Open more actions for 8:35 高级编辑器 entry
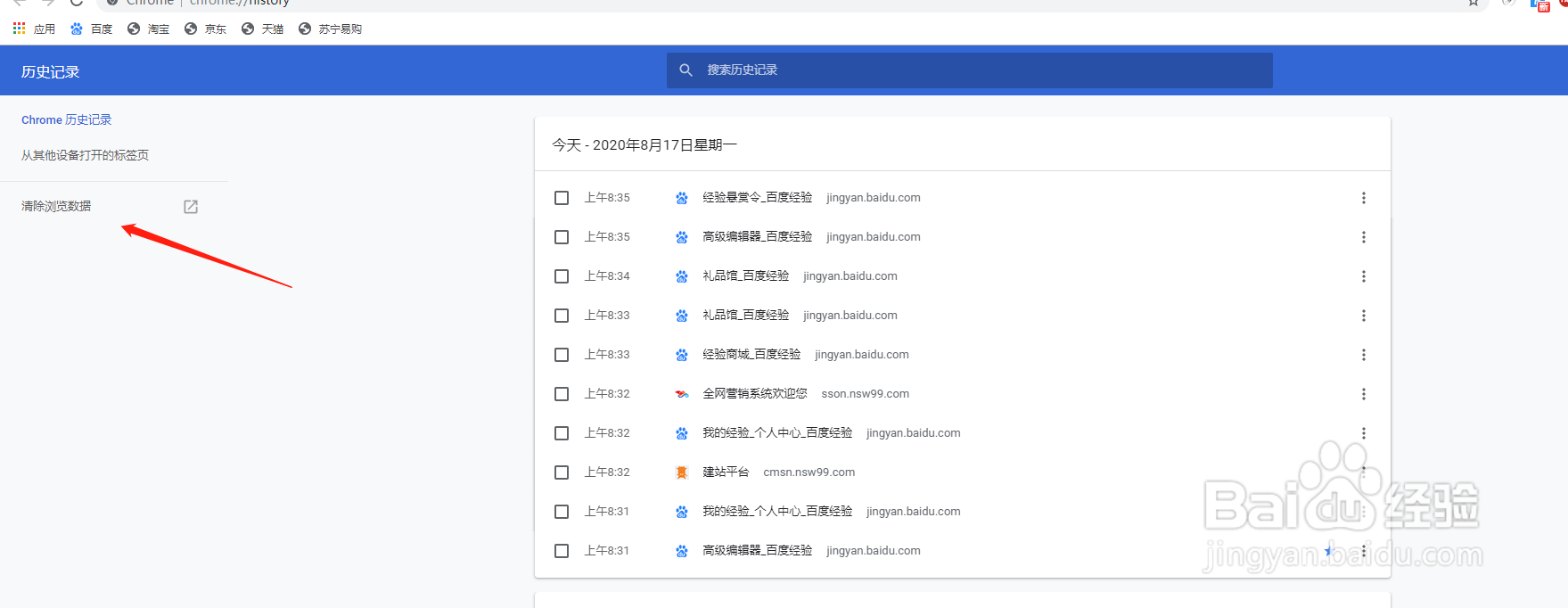 (x=1363, y=237)
